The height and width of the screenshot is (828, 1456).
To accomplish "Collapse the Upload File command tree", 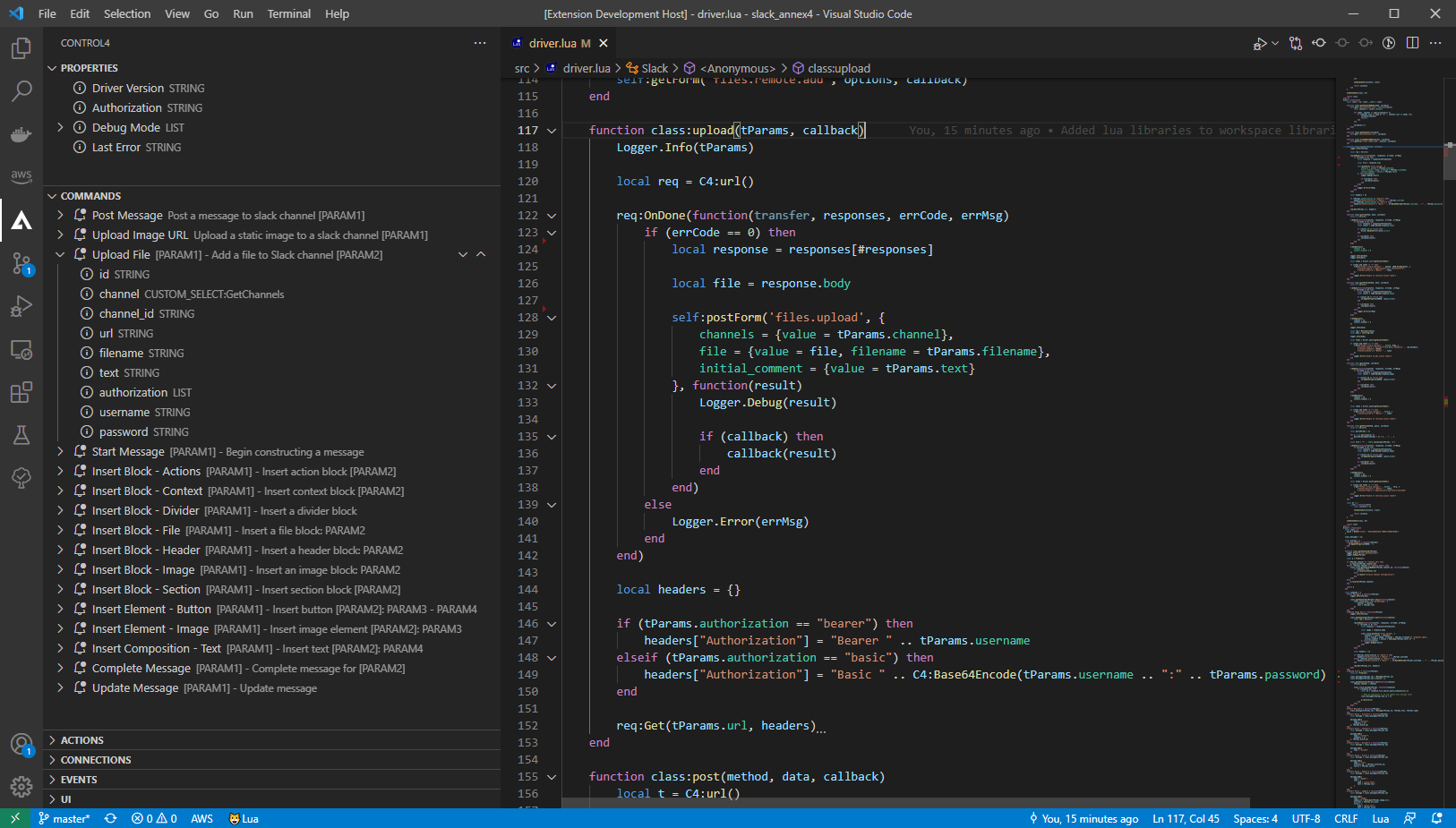I will click(60, 255).
